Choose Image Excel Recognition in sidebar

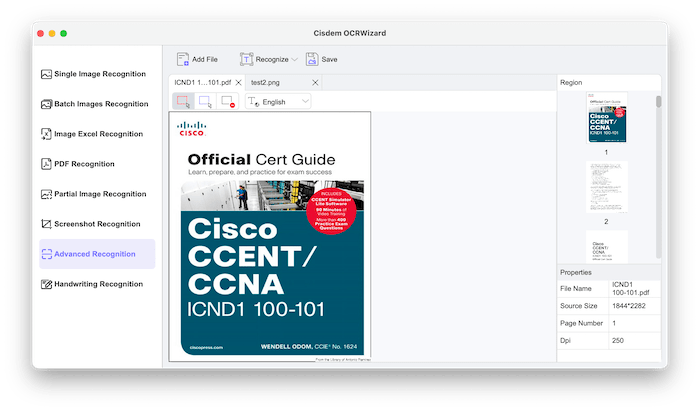97,134
